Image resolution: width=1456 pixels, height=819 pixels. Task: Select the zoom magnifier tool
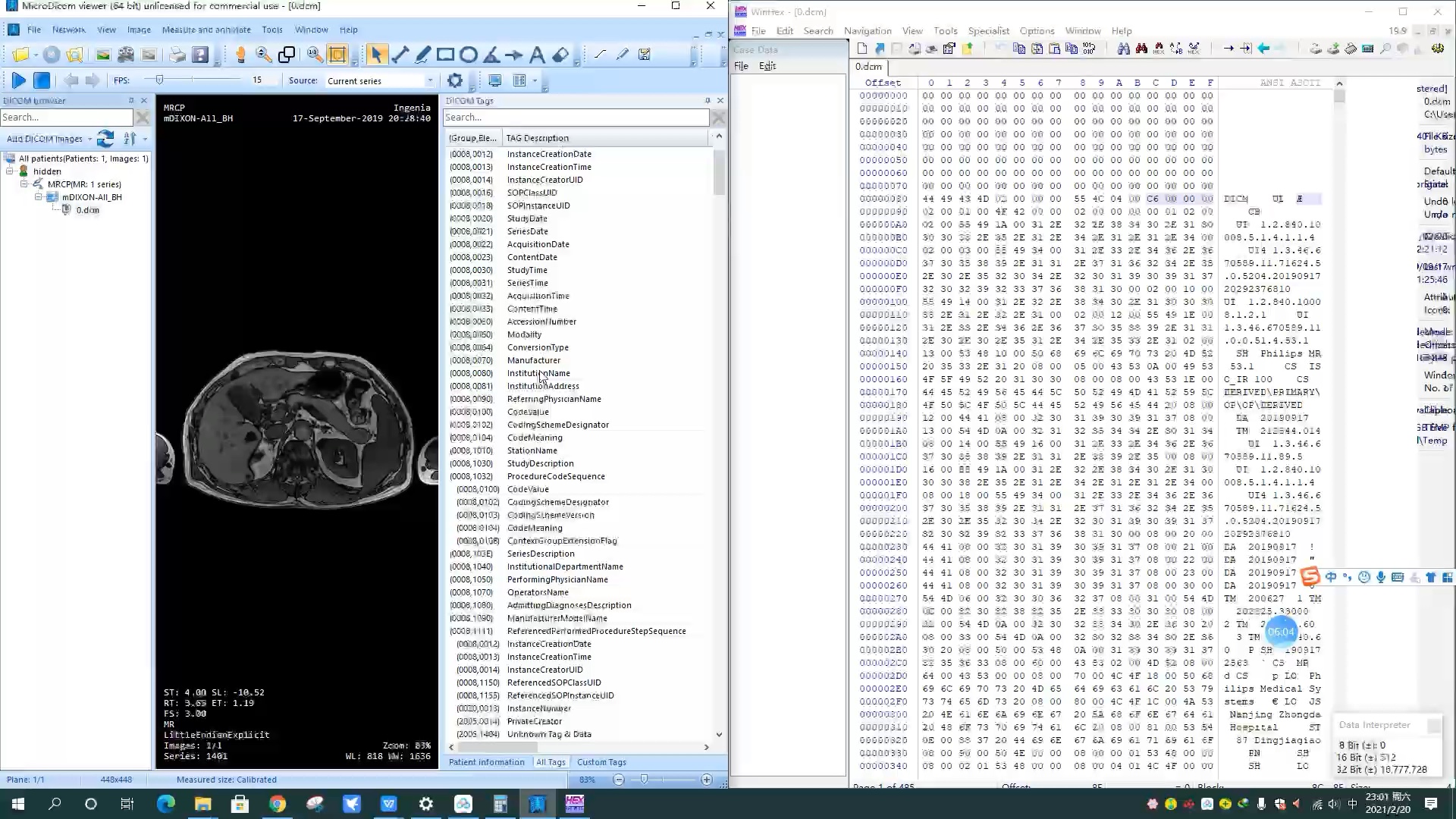(x=264, y=55)
